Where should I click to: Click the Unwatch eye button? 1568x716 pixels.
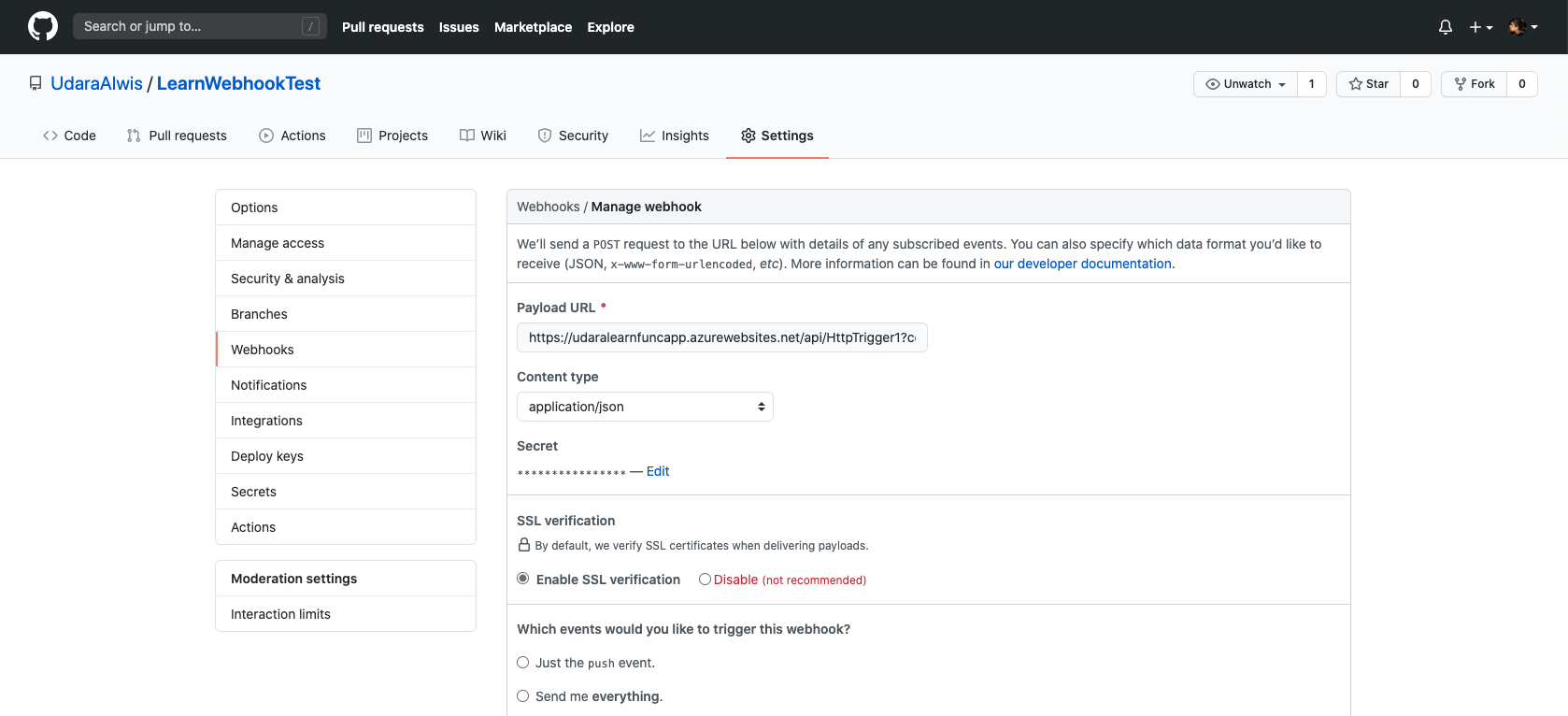[1246, 84]
